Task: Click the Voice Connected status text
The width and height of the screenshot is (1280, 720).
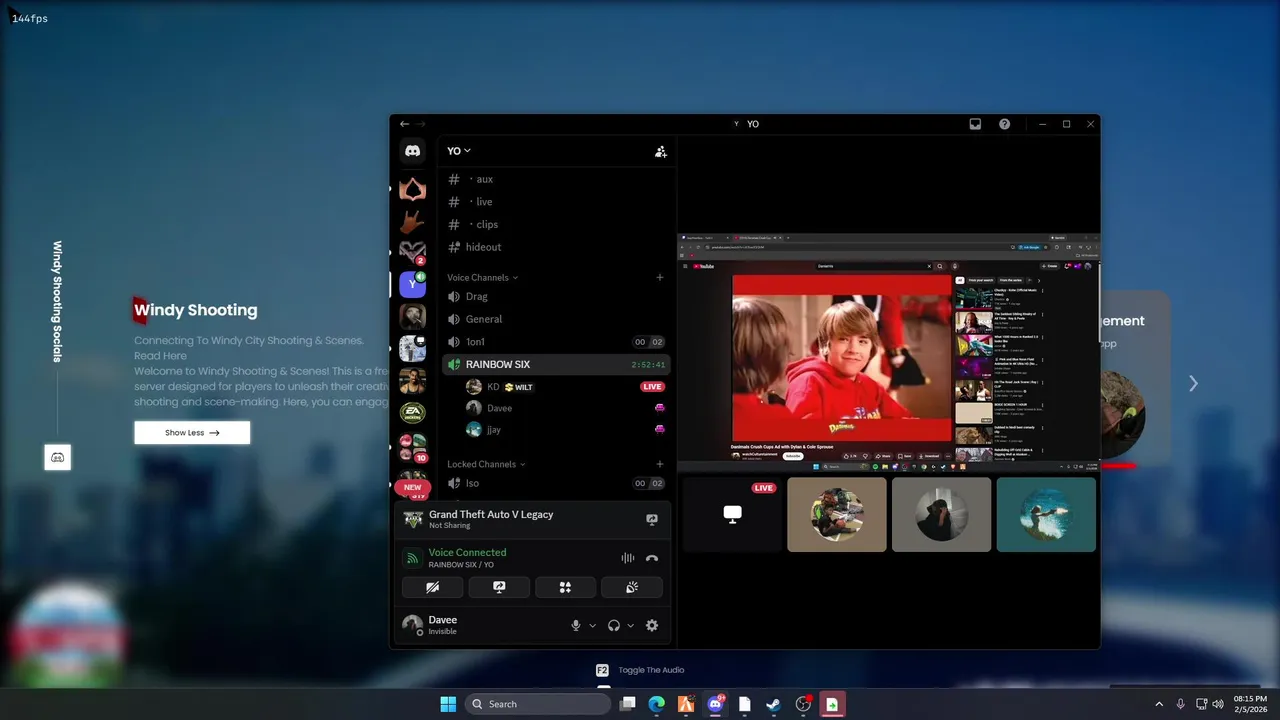Action: coord(467,552)
